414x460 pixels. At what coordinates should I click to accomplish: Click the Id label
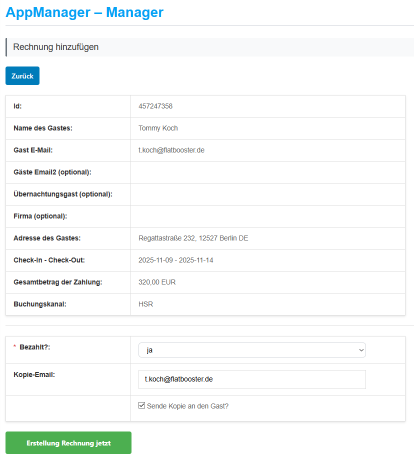click(17, 106)
